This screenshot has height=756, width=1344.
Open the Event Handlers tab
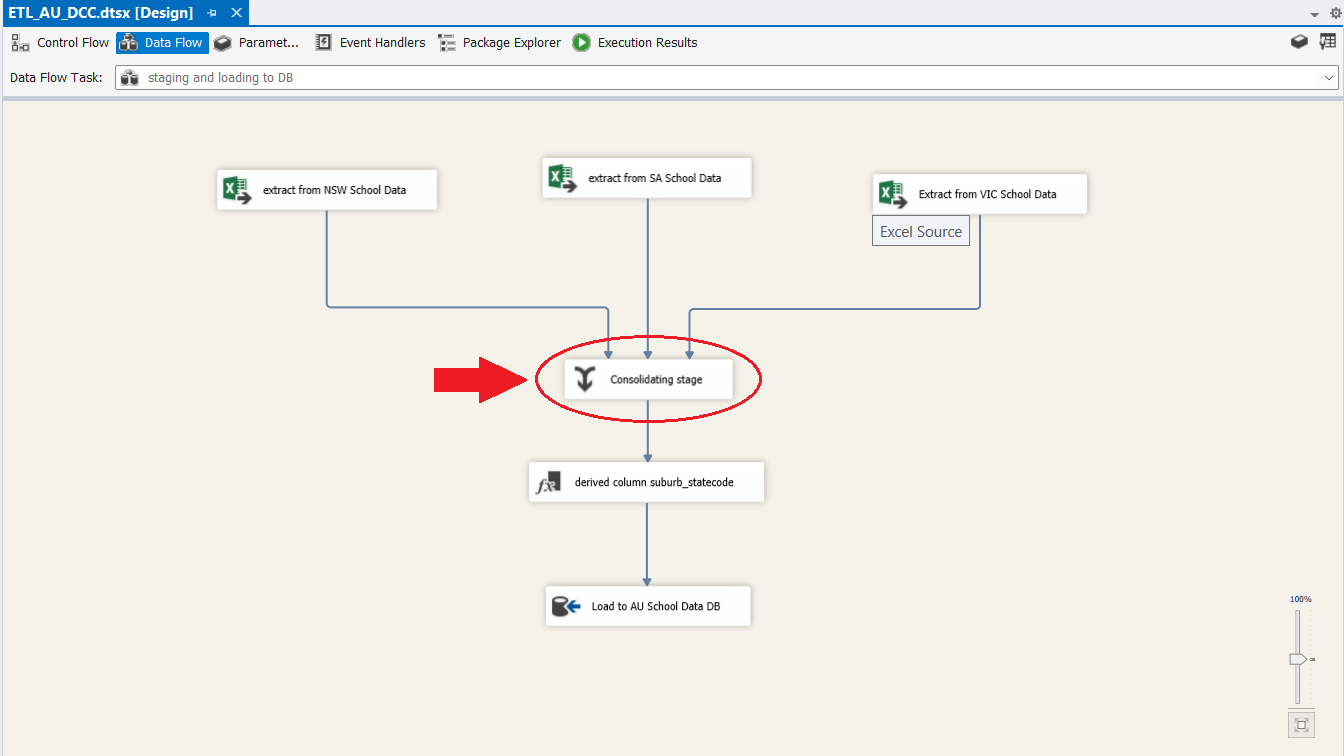tap(371, 43)
